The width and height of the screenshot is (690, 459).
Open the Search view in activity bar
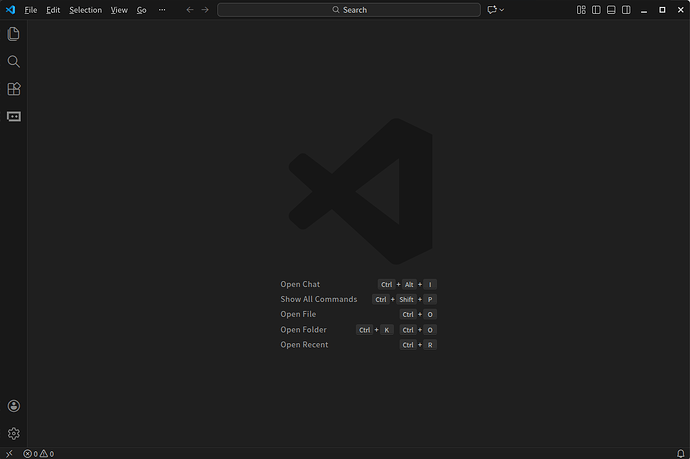14,62
